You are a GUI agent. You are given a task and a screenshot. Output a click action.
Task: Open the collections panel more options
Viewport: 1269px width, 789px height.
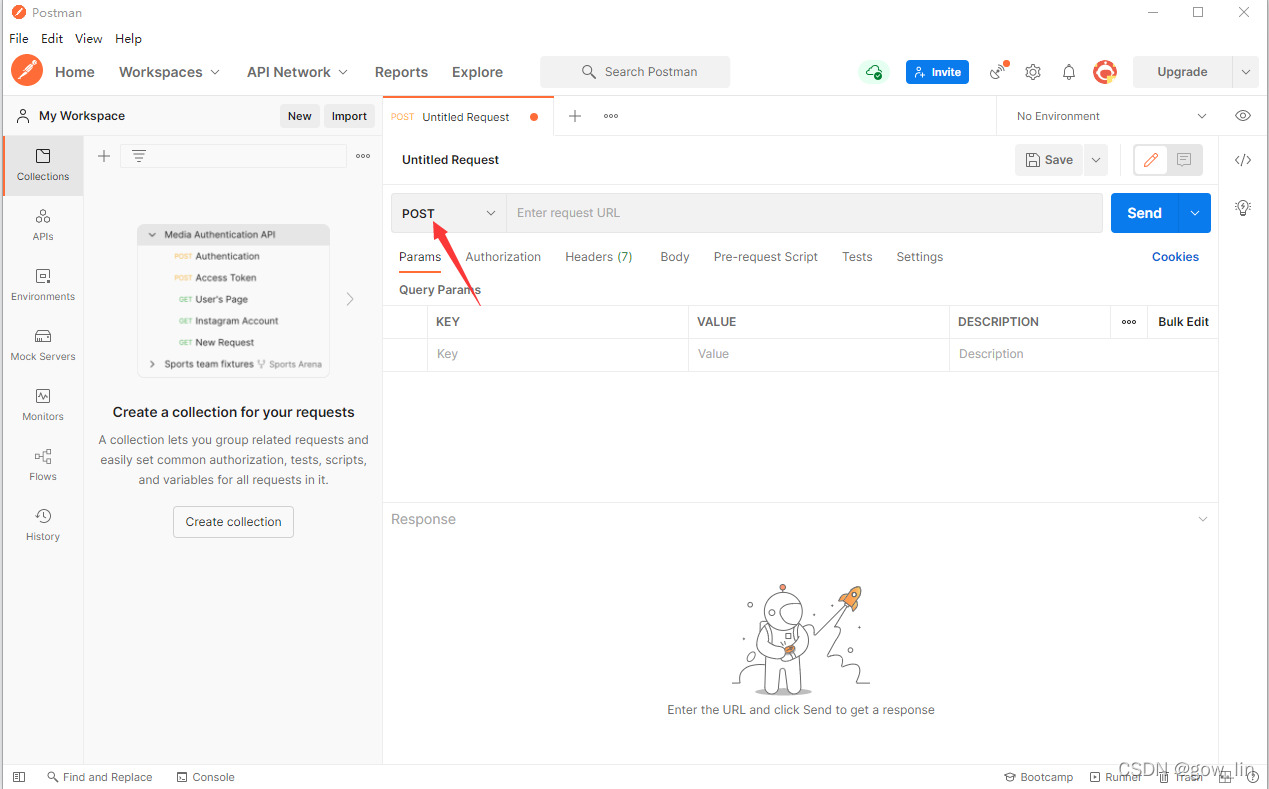(363, 156)
